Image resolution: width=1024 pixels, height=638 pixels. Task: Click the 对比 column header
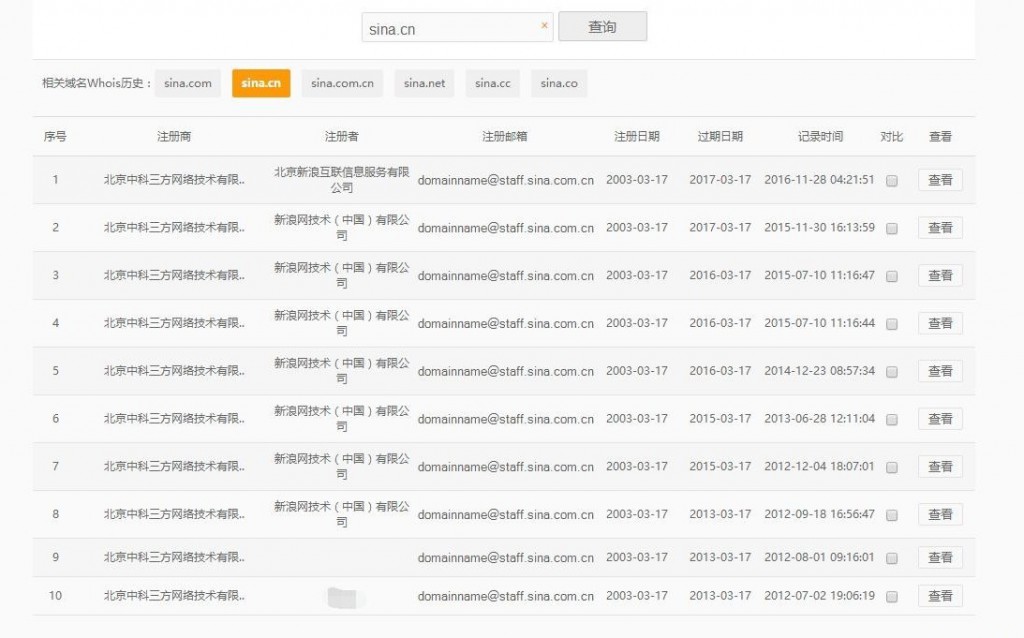891,136
